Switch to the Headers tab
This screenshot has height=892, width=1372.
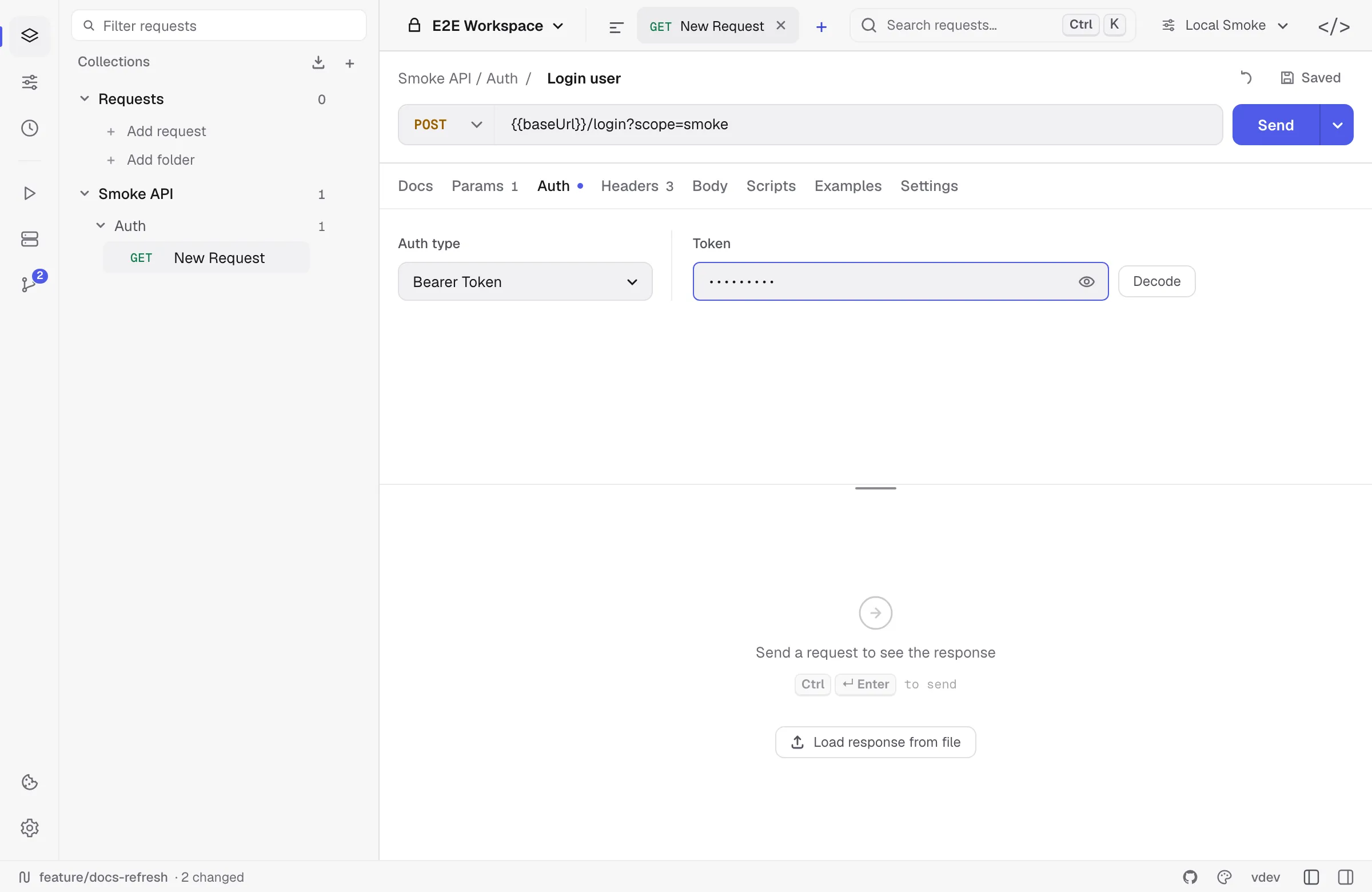(x=637, y=186)
